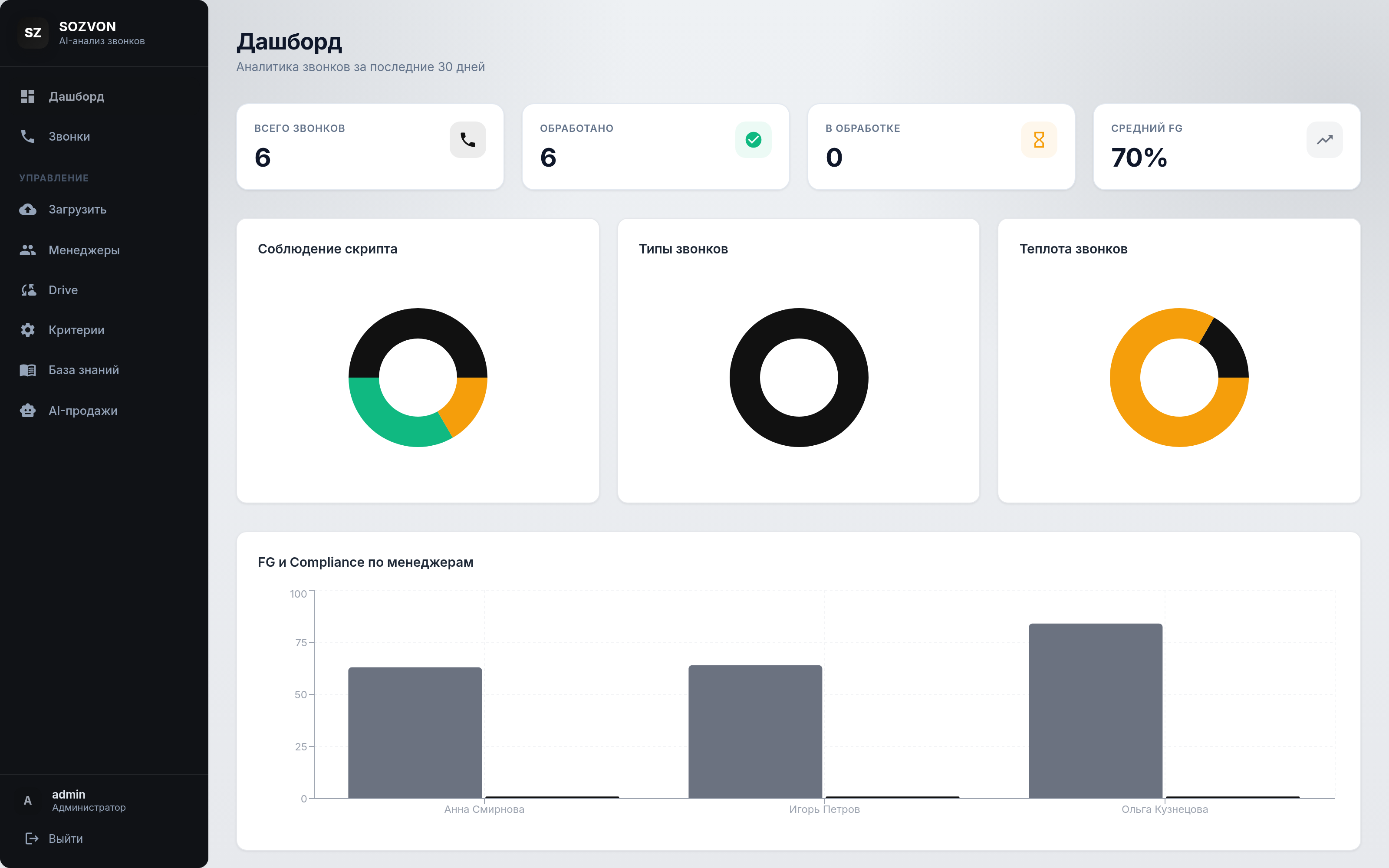The image size is (1389, 868).
Task: Click the Drive icon in sidebar
Action: 28,290
